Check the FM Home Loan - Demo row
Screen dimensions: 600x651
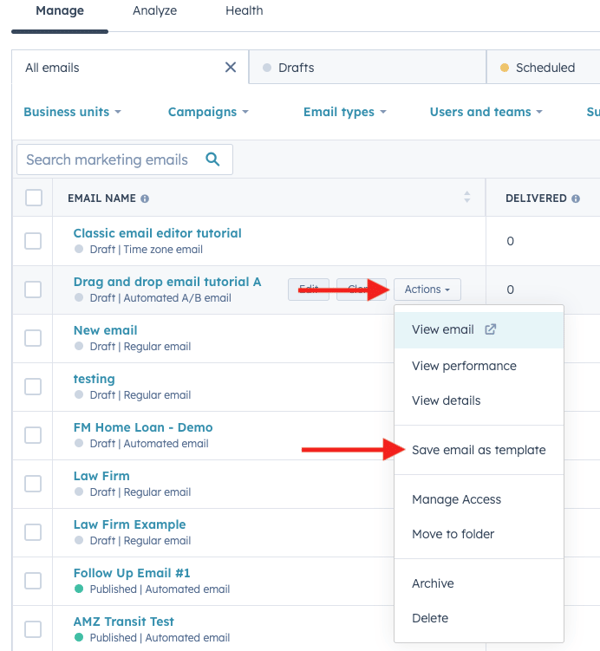click(33, 435)
